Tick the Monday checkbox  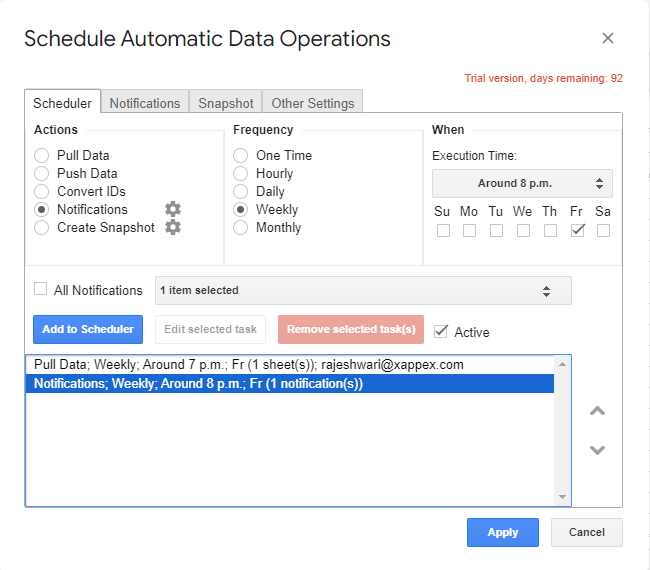[469, 230]
